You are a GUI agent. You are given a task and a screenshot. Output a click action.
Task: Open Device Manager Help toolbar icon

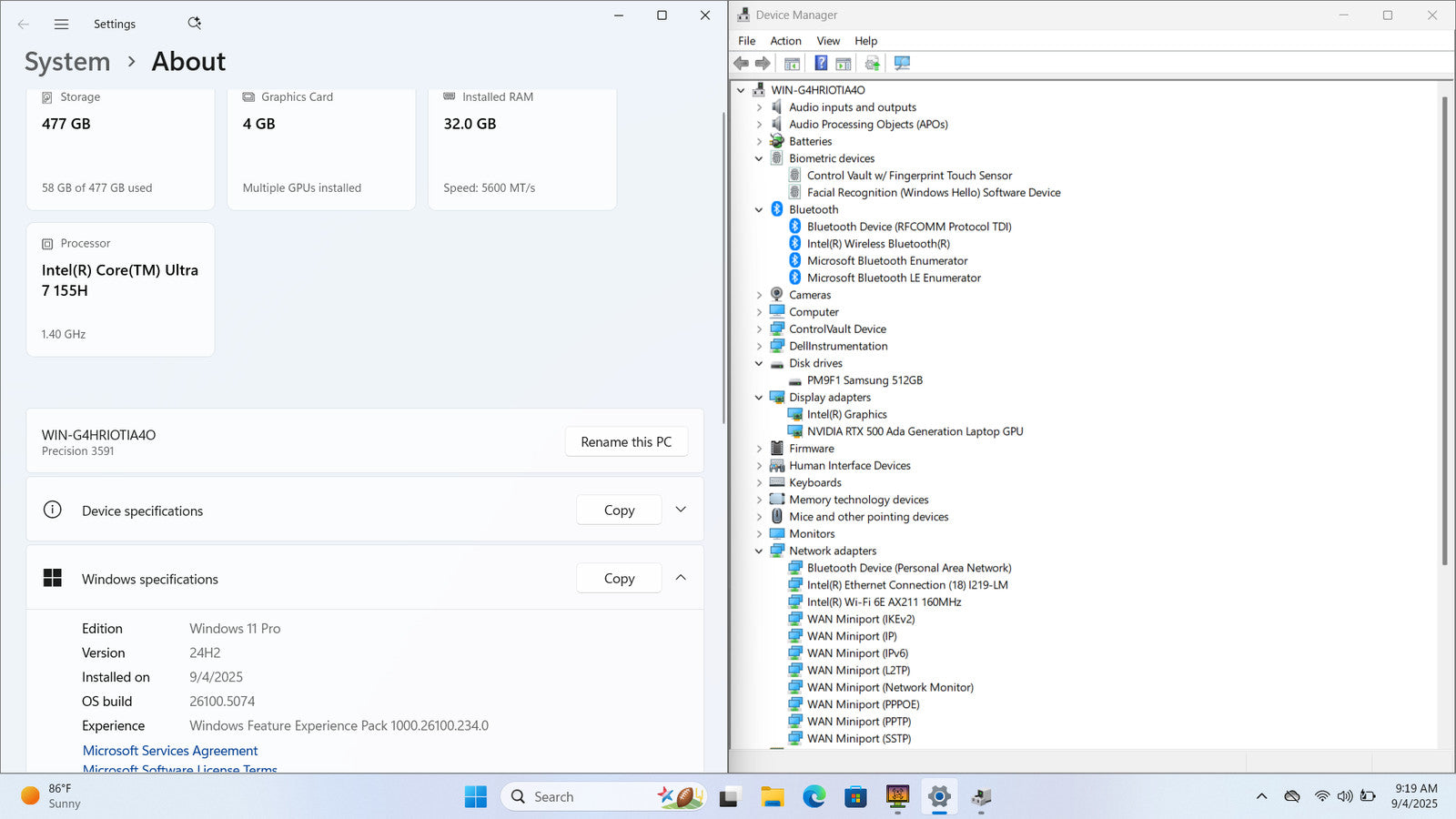tap(821, 63)
